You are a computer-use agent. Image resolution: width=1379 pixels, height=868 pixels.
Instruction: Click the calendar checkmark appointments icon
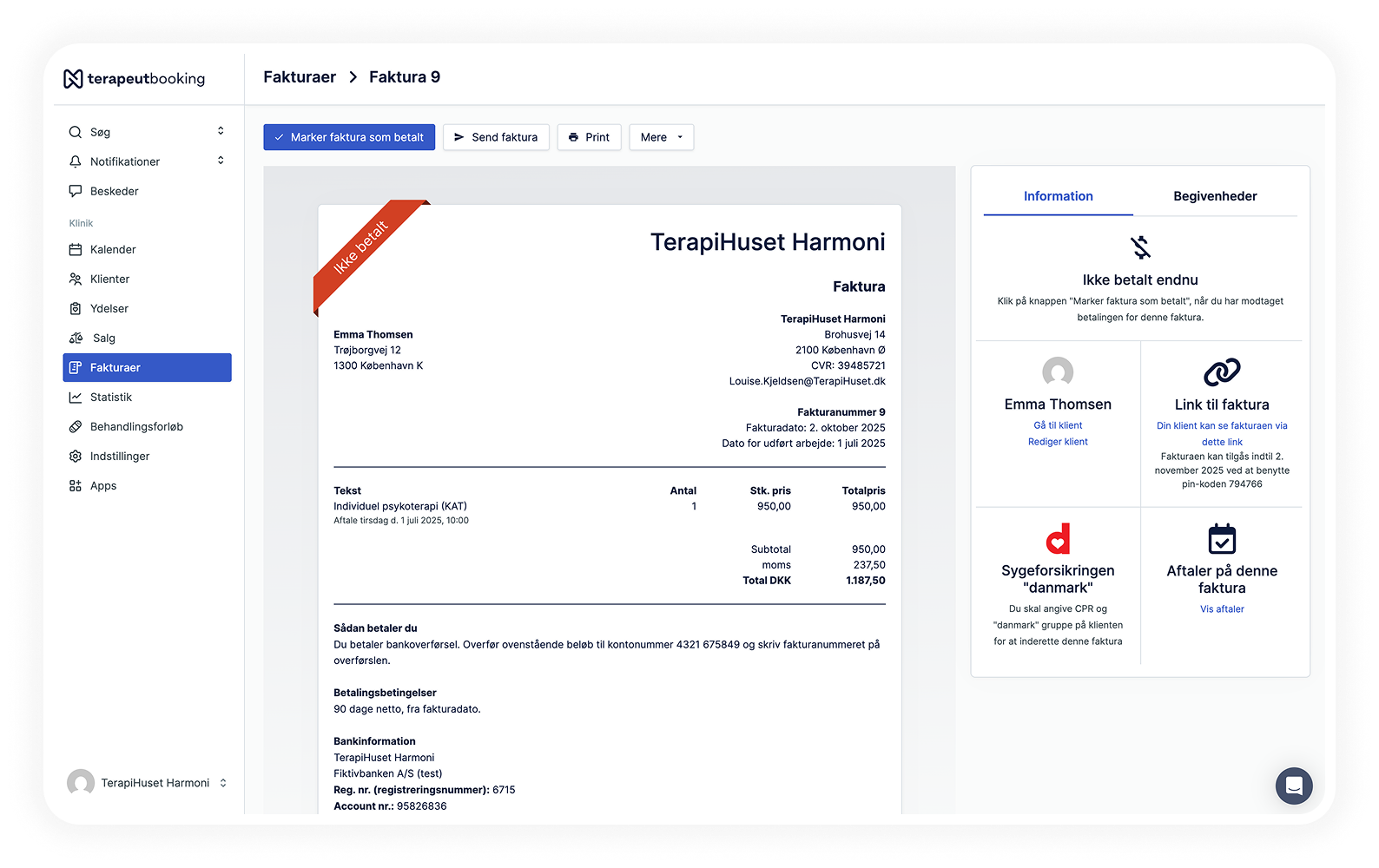tap(1222, 539)
